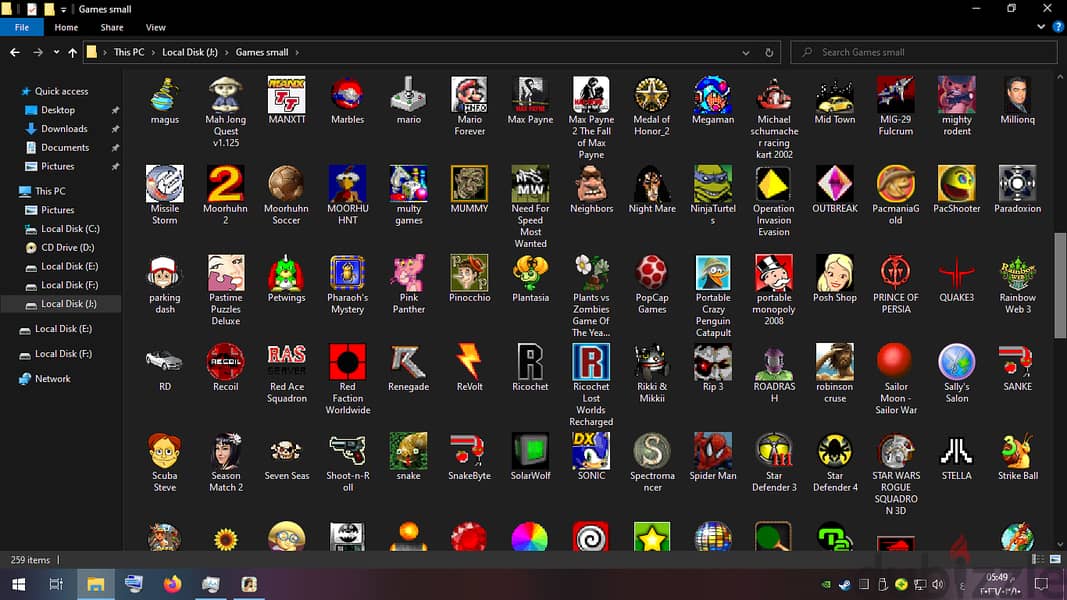Screen dimensions: 1067x600
Task: Go up one folder level
Action: (x=73, y=52)
